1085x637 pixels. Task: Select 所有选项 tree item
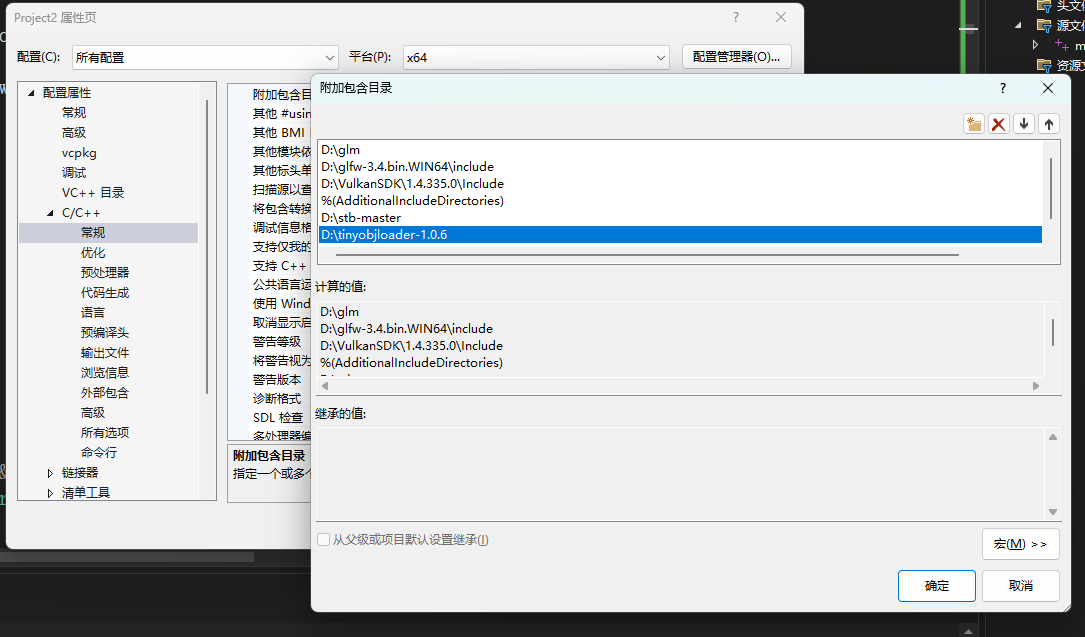104,433
